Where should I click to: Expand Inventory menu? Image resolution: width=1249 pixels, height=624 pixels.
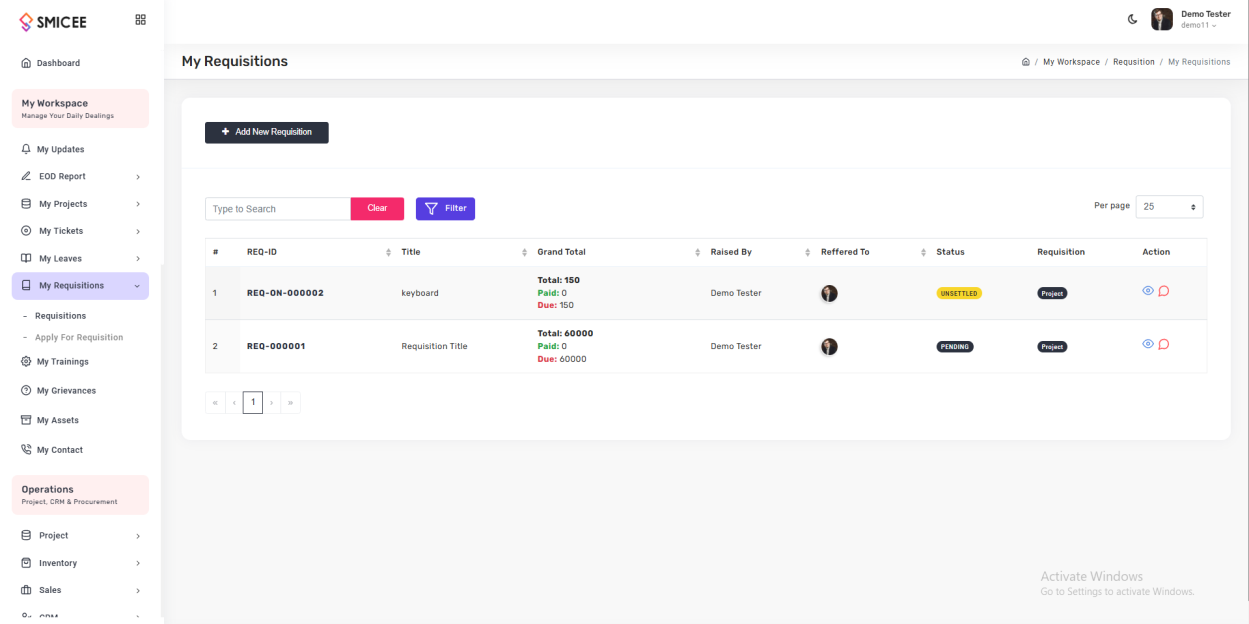pos(80,563)
